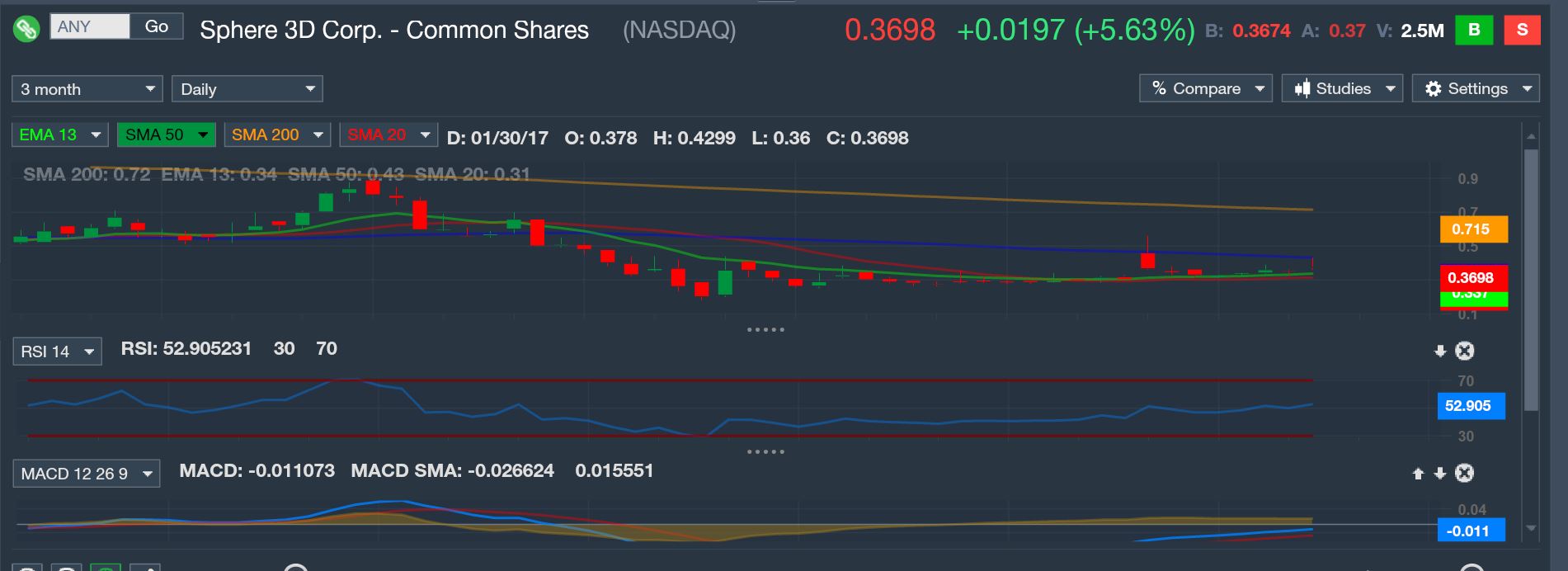Close the MACD panel

click(x=1464, y=473)
